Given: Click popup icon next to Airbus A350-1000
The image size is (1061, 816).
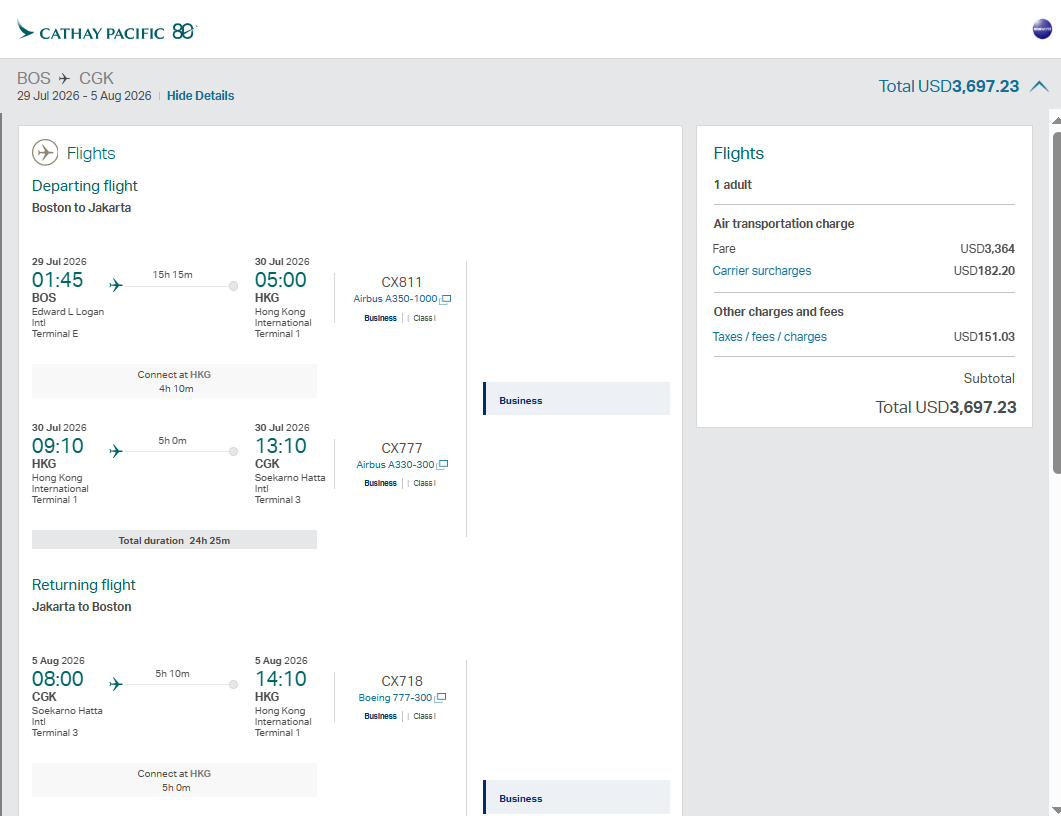Looking at the screenshot, I should pyautogui.click(x=445, y=299).
